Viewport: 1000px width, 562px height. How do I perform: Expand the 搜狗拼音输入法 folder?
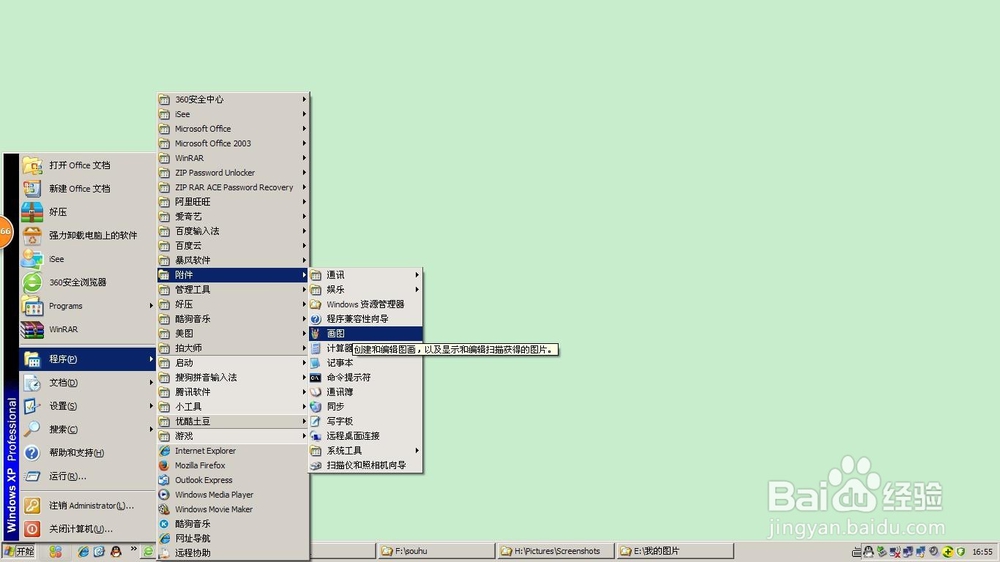point(233,378)
